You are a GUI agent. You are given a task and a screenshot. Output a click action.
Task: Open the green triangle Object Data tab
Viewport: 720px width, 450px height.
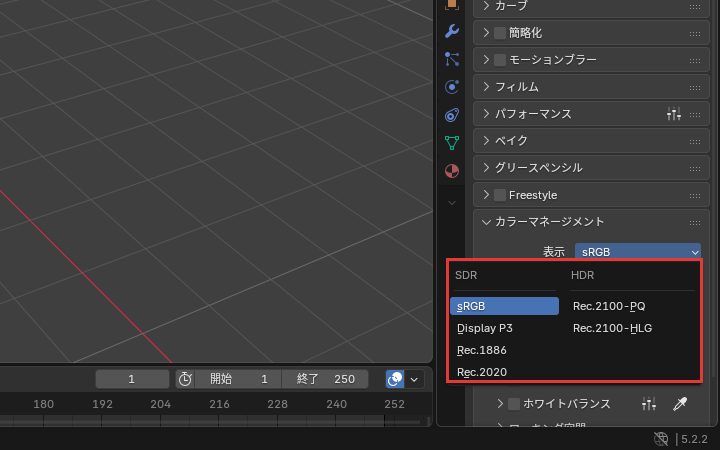click(452, 143)
